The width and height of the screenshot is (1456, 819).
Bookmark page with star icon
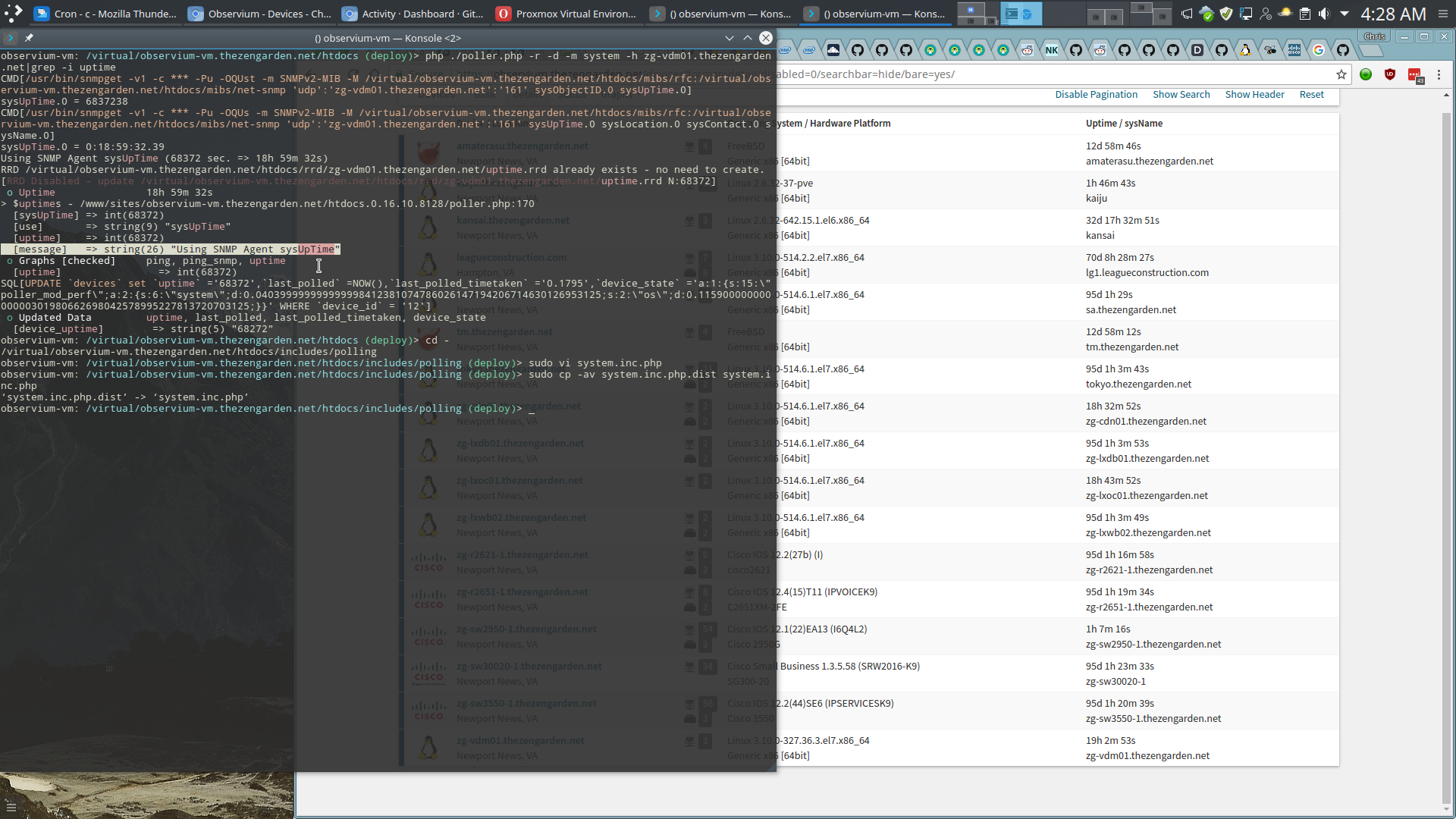pyautogui.click(x=1341, y=74)
